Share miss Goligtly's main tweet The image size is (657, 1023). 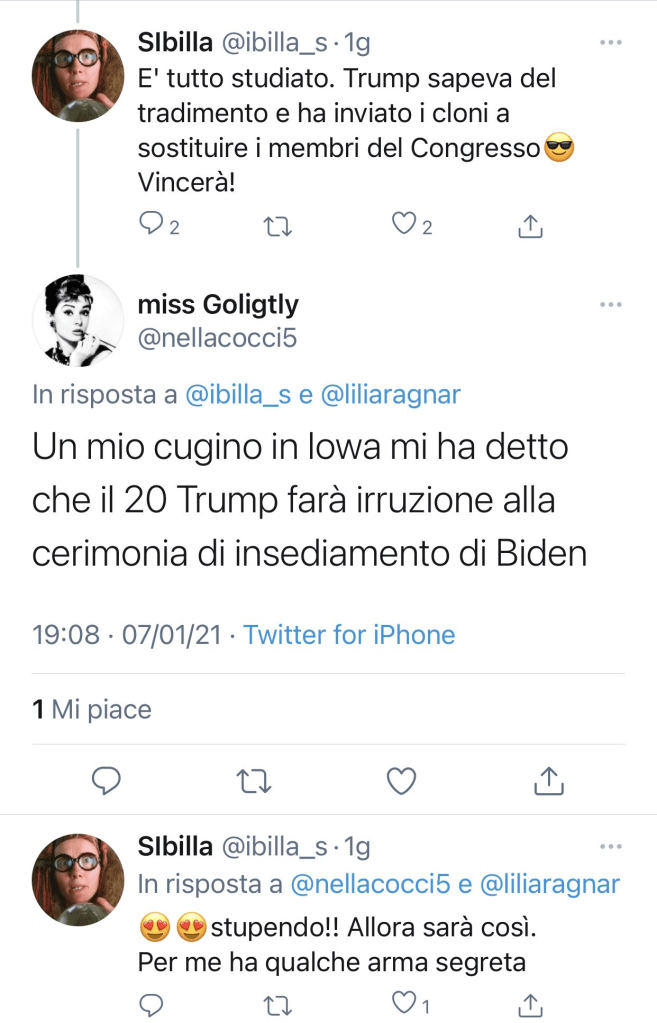coord(547,780)
